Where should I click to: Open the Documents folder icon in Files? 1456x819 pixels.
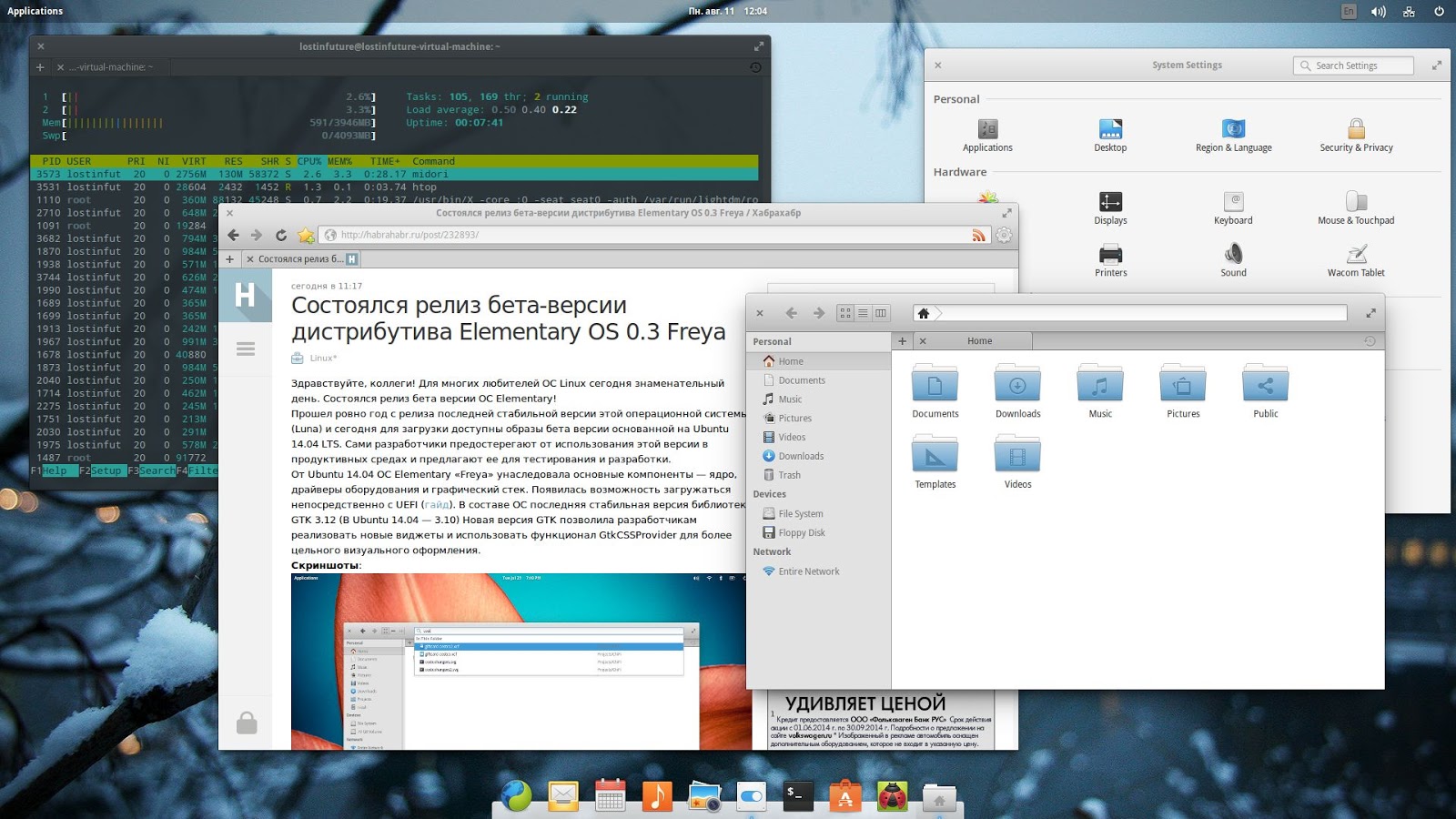click(x=935, y=390)
